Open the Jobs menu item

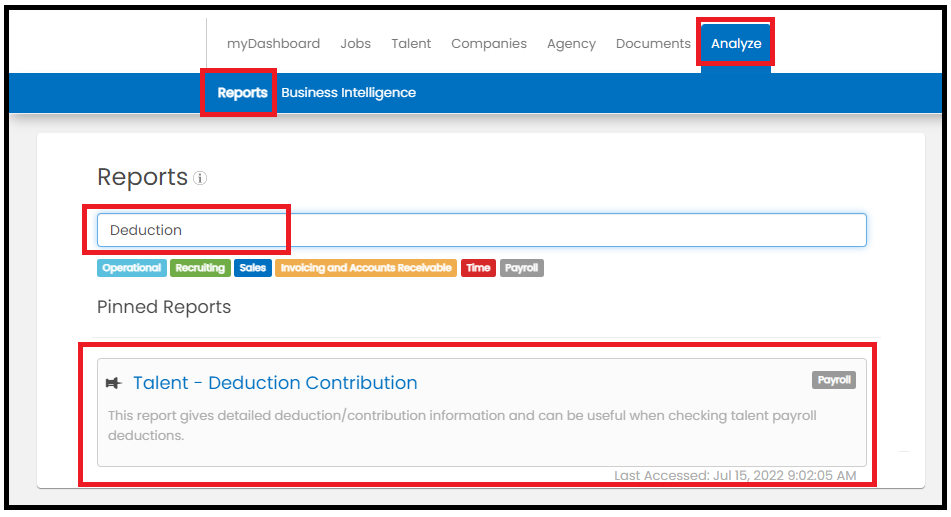click(x=355, y=44)
